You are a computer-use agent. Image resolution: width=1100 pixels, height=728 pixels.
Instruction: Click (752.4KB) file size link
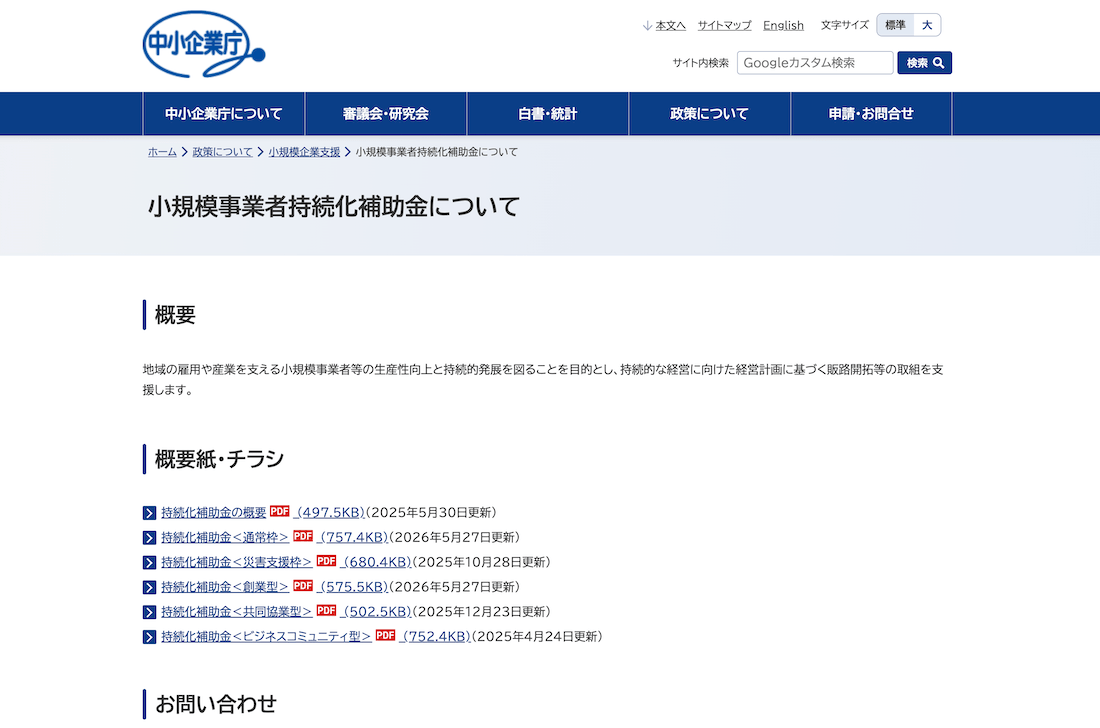(435, 636)
